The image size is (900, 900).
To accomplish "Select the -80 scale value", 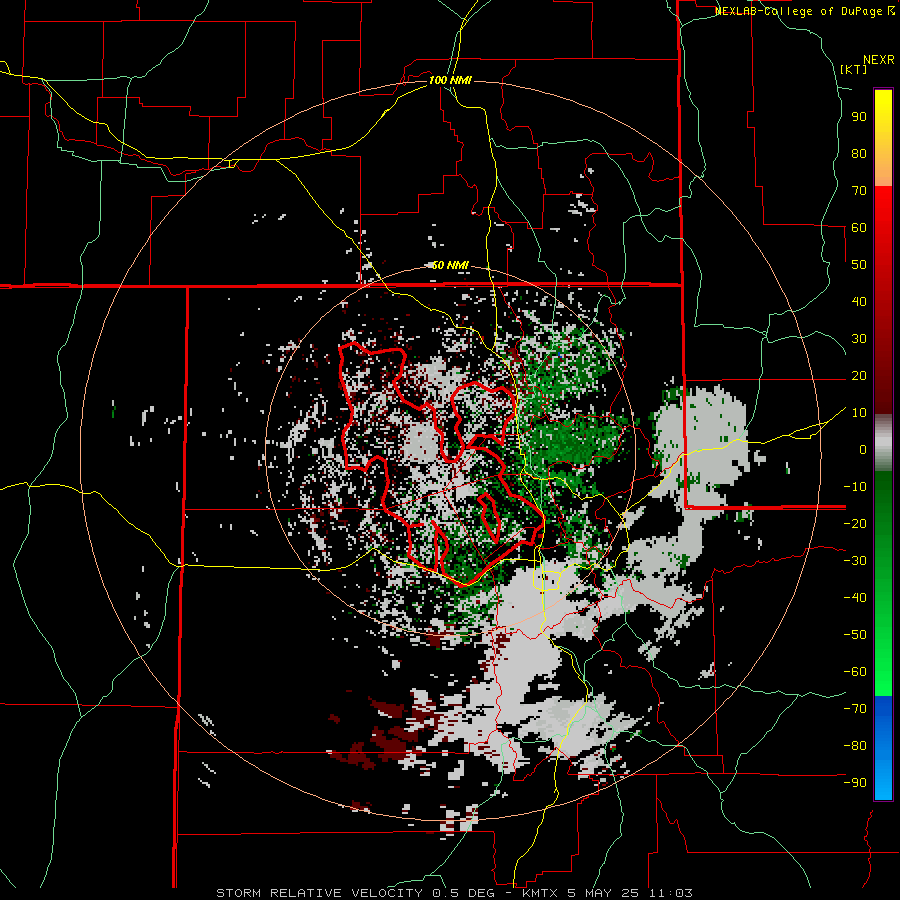I will [855, 746].
